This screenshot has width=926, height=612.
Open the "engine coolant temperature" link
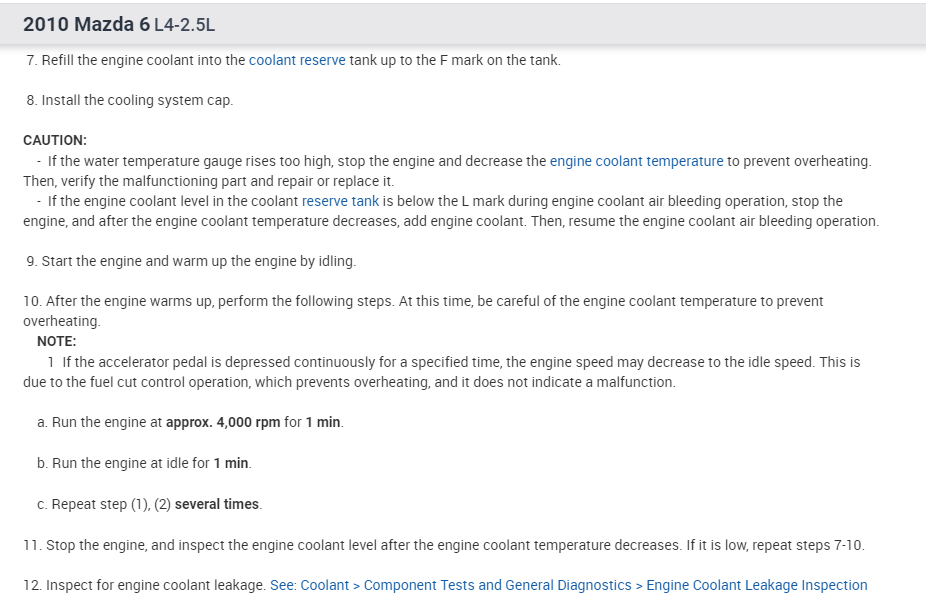click(636, 161)
